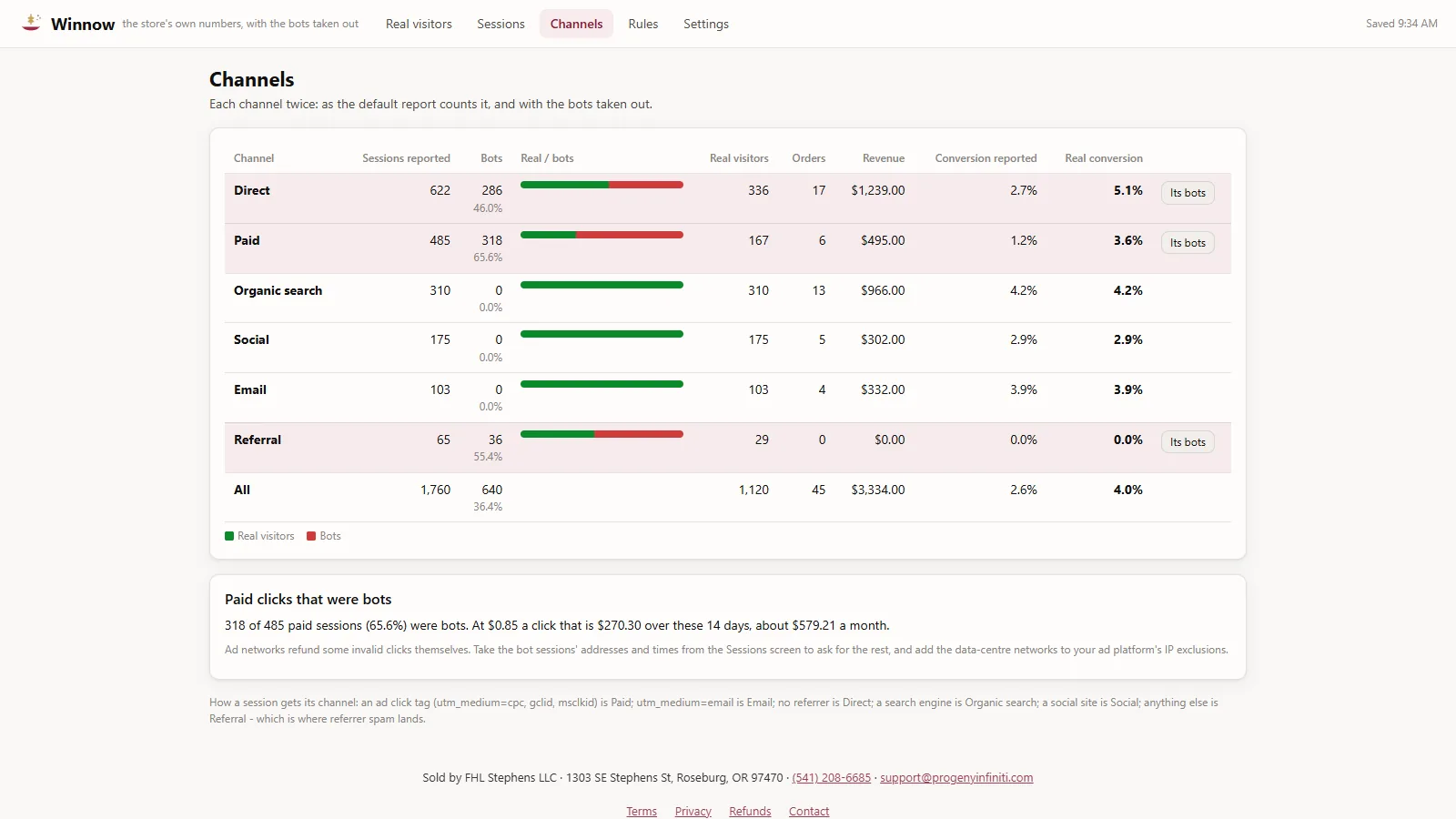Open the Privacy footer link
Image resolution: width=1456 pixels, height=819 pixels.
(x=693, y=812)
